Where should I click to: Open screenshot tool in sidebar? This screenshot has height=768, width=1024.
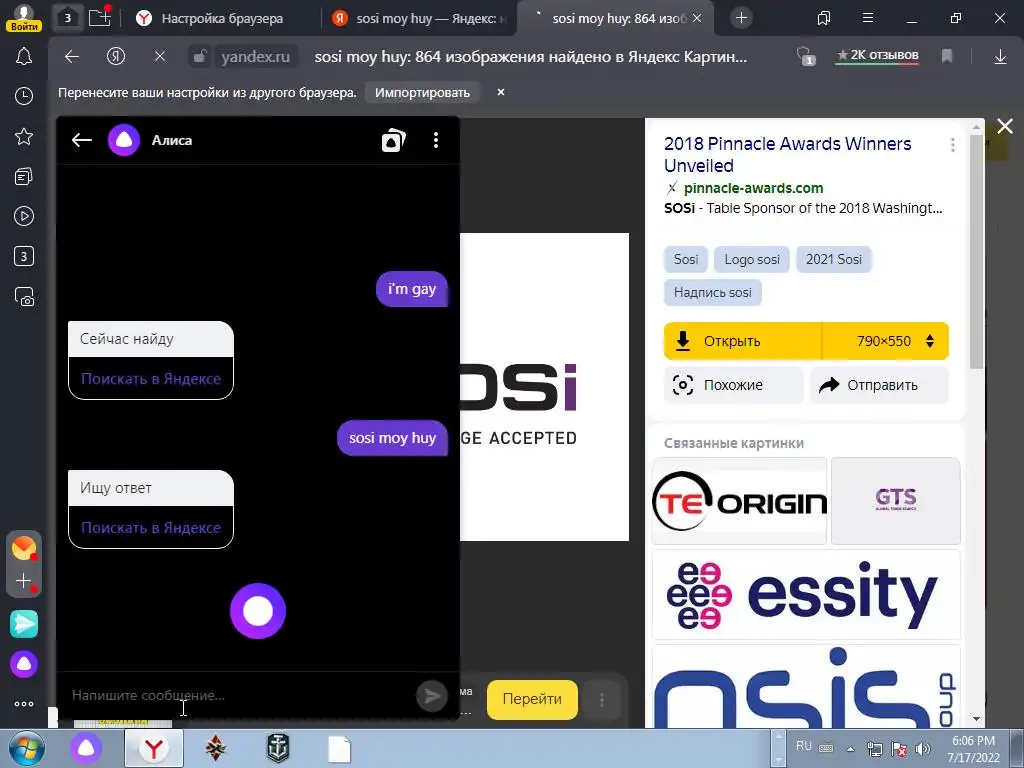click(24, 296)
